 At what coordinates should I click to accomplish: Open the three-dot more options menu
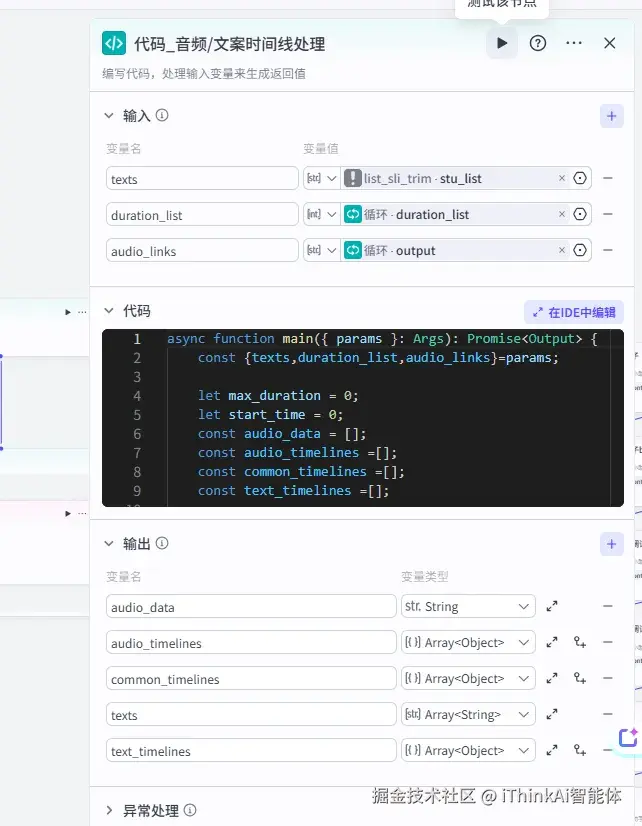[x=574, y=43]
